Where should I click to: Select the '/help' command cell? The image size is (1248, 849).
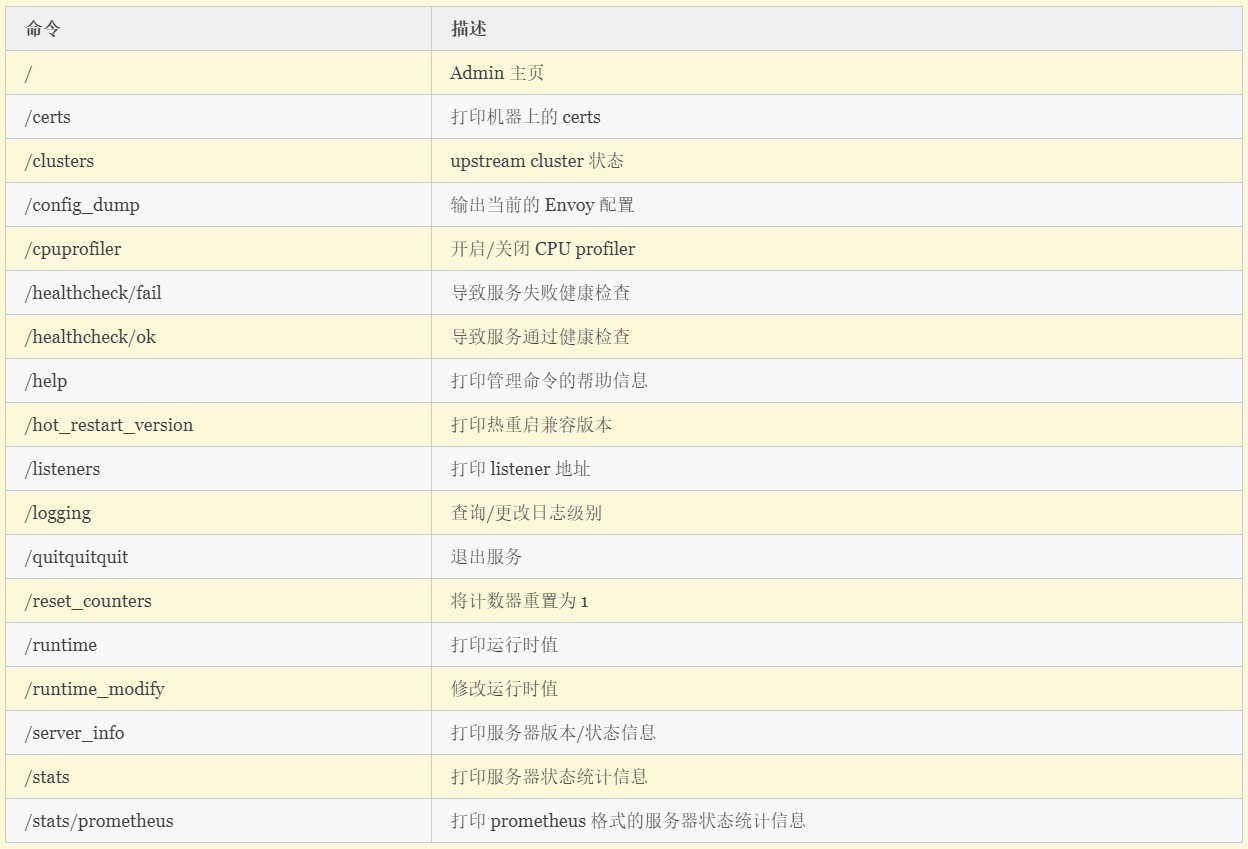pyautogui.click(x=218, y=381)
